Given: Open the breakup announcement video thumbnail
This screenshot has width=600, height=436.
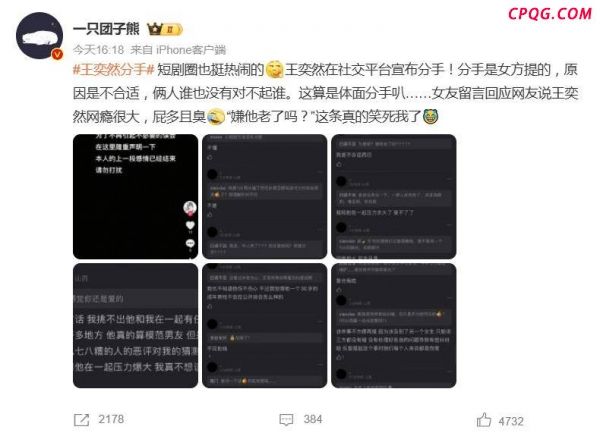Looking at the screenshot, I should [x=135, y=197].
